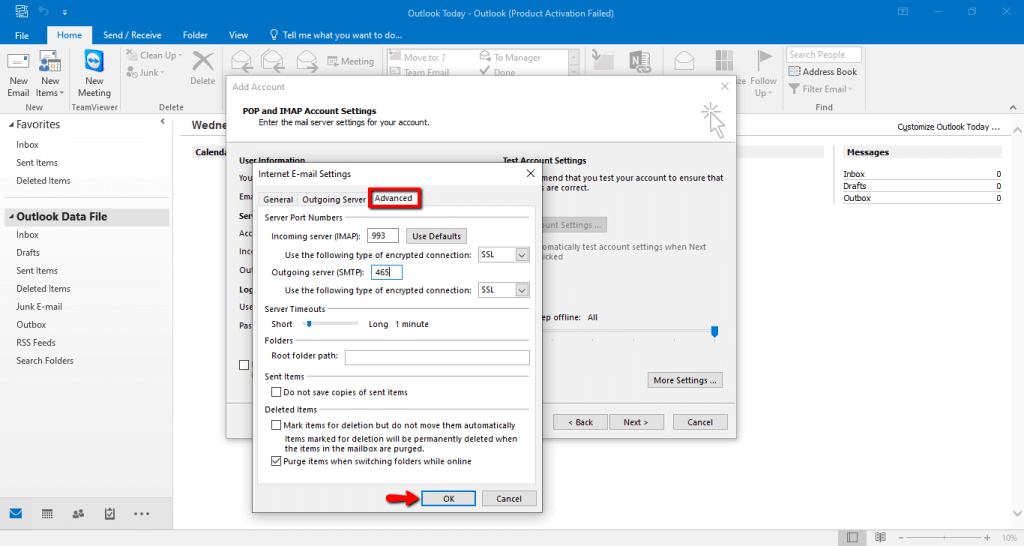
Task: Switch to the Advanced tab
Action: coord(393,198)
